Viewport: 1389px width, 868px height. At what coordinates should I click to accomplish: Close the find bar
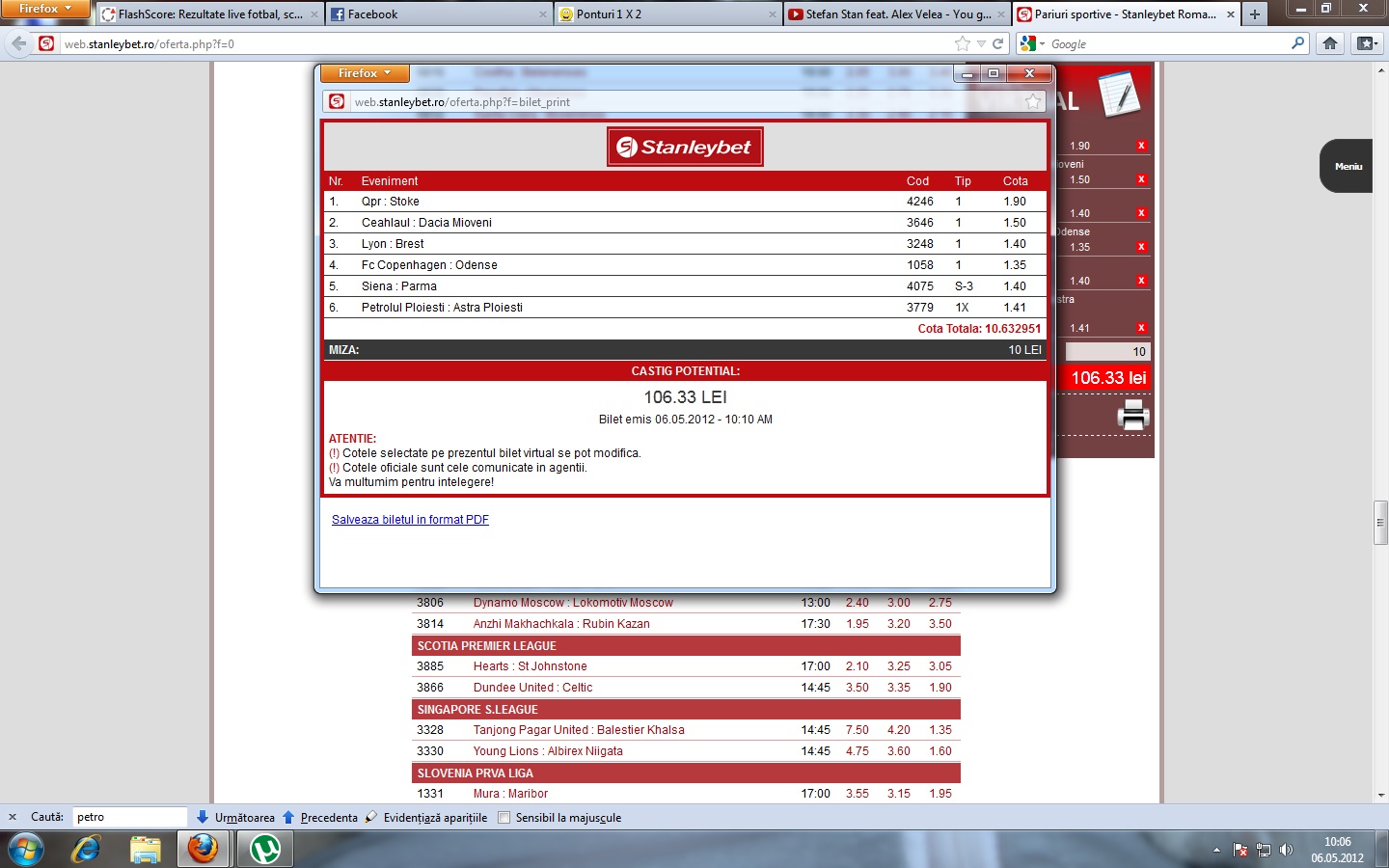[x=13, y=817]
